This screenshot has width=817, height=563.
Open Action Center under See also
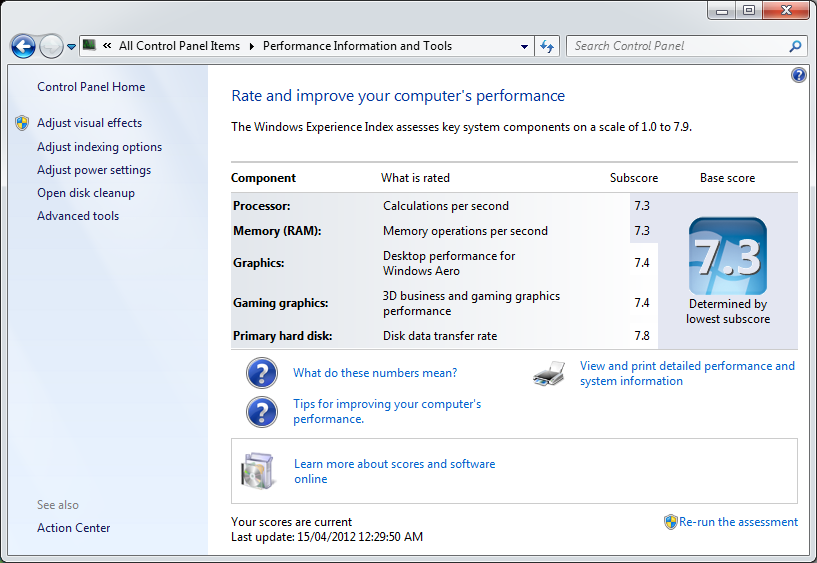(73, 528)
